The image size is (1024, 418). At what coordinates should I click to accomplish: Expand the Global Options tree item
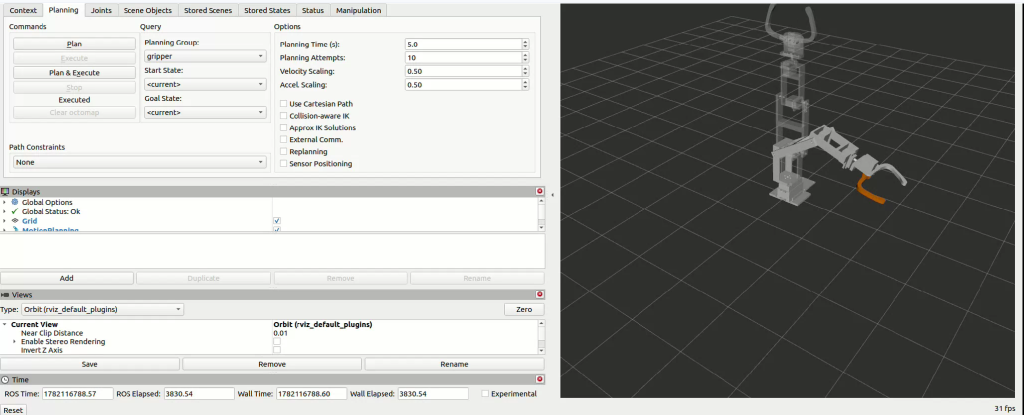click(x=5, y=202)
